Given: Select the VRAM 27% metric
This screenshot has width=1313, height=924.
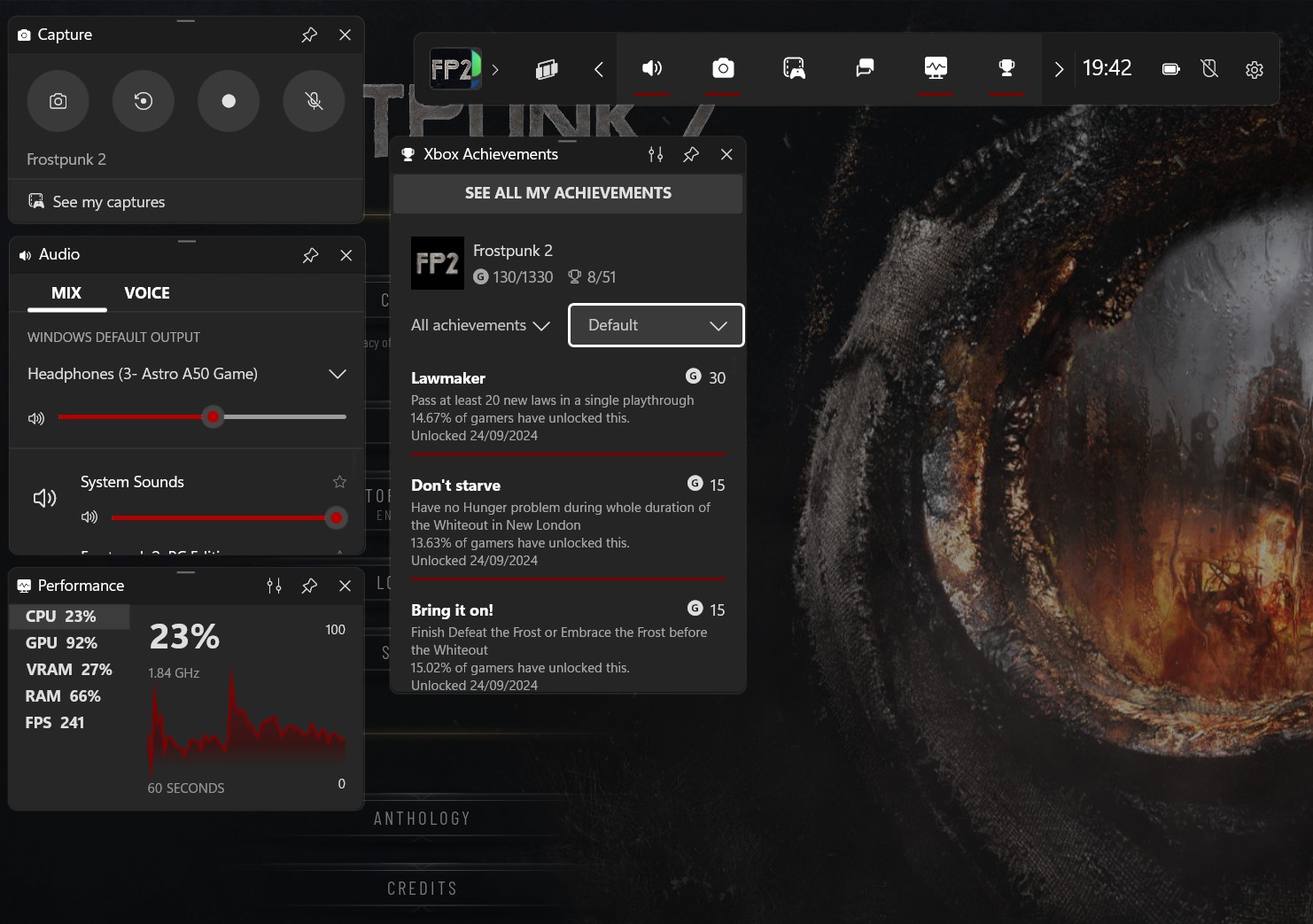Looking at the screenshot, I should coord(69,670).
